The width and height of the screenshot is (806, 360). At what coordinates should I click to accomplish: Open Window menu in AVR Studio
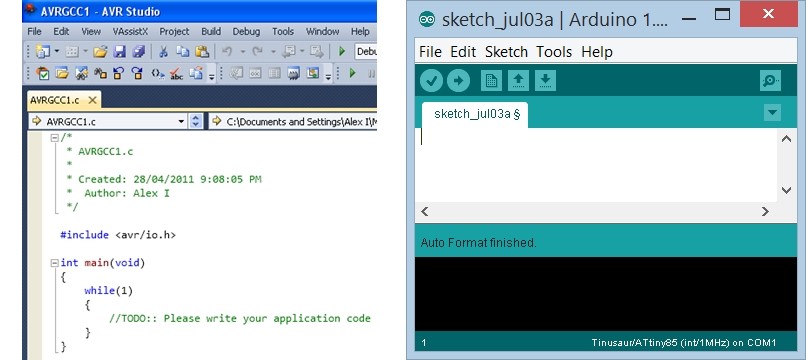[x=322, y=31]
